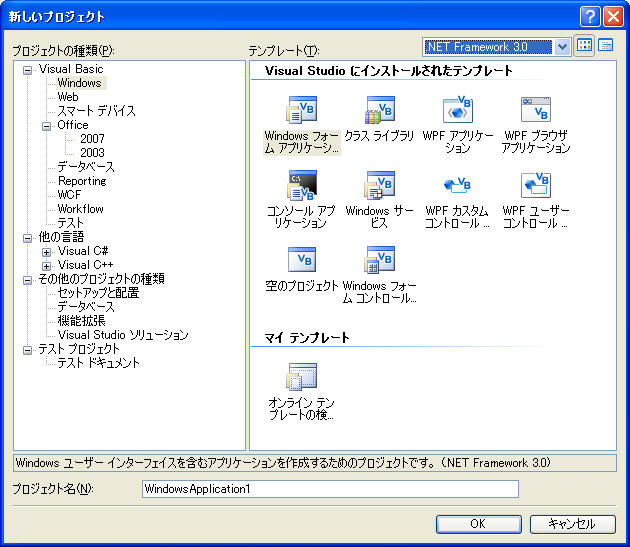Select Windows under Visual Basic
Viewport: 630px width, 547px height.
pos(80,83)
